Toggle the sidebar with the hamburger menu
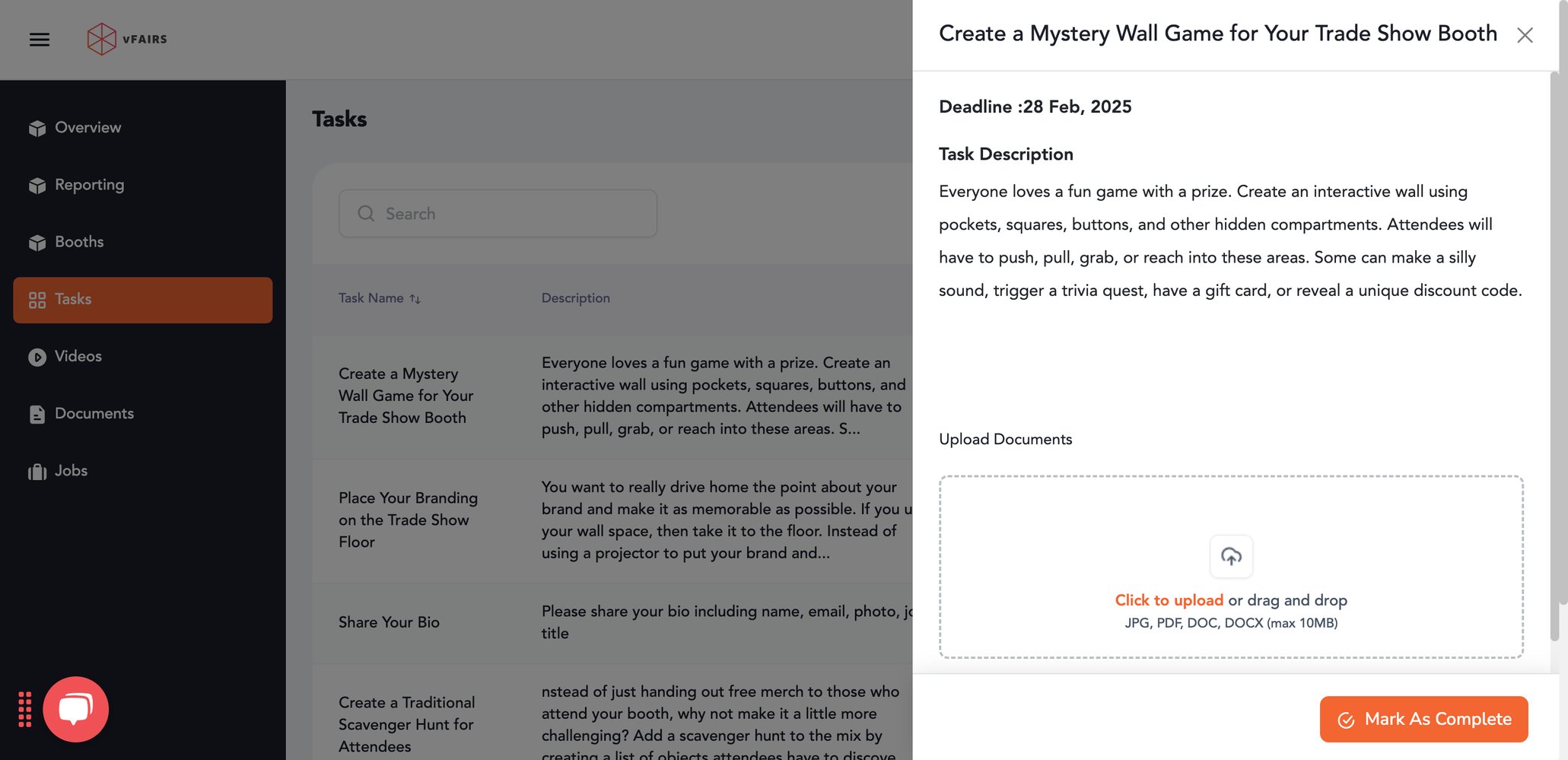 (x=40, y=39)
